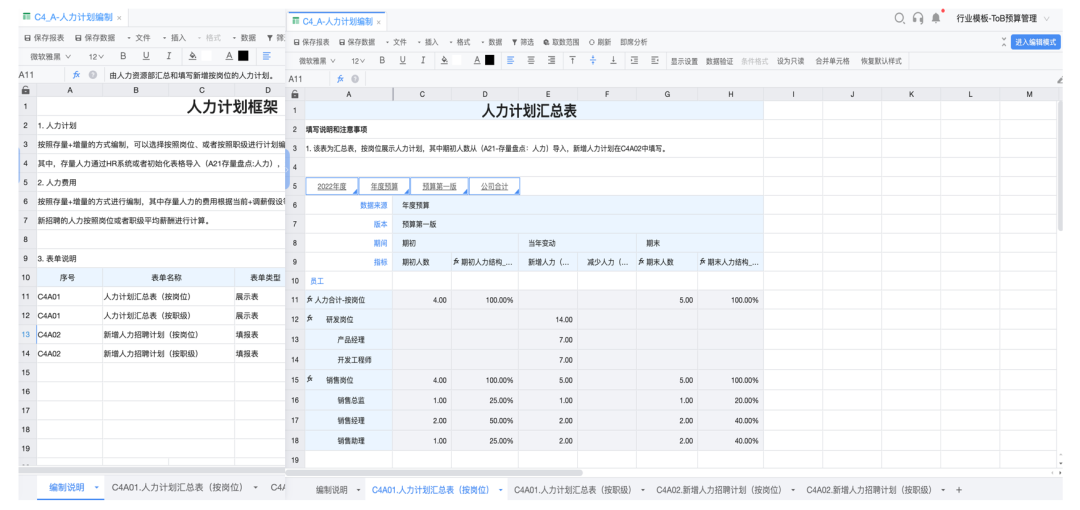Click 显示设置 toolbar option
Viewport: 1080px width, 510px height.
pyautogui.click(x=685, y=61)
